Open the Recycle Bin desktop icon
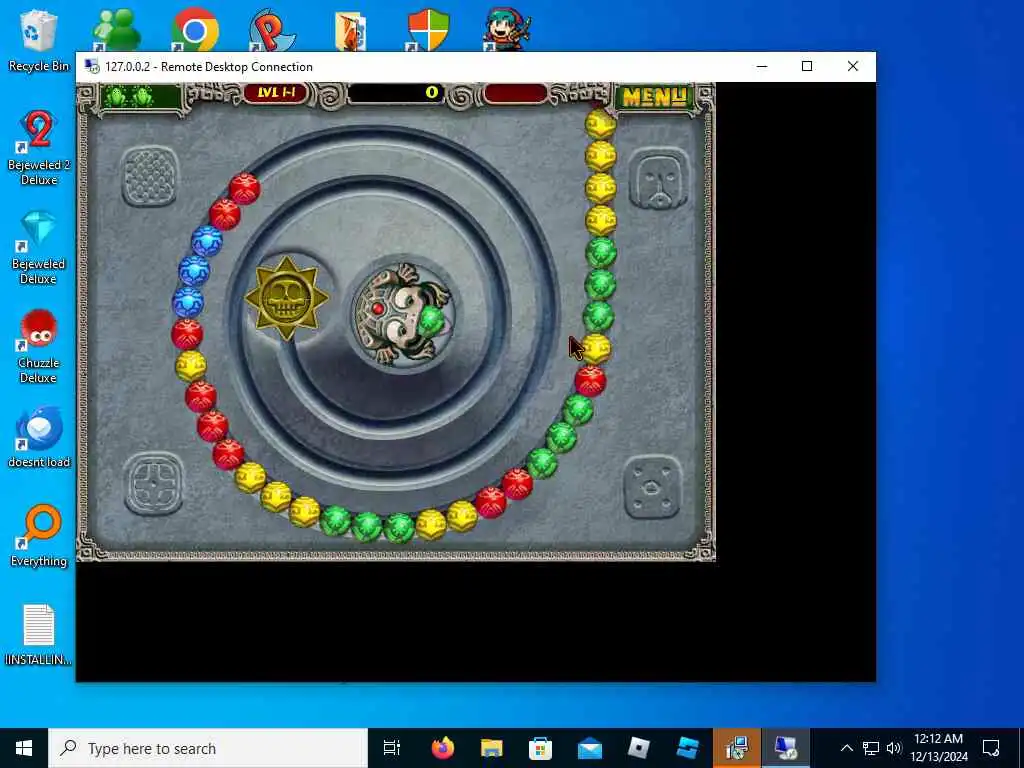 click(x=38, y=40)
